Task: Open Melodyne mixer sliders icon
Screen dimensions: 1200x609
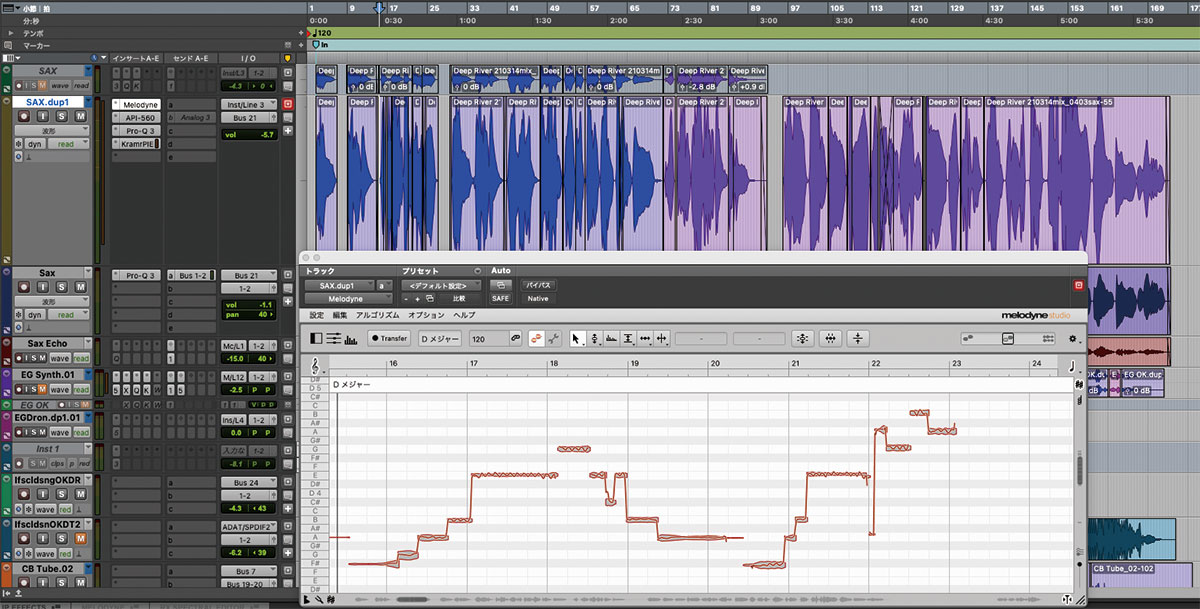Action: (x=334, y=339)
